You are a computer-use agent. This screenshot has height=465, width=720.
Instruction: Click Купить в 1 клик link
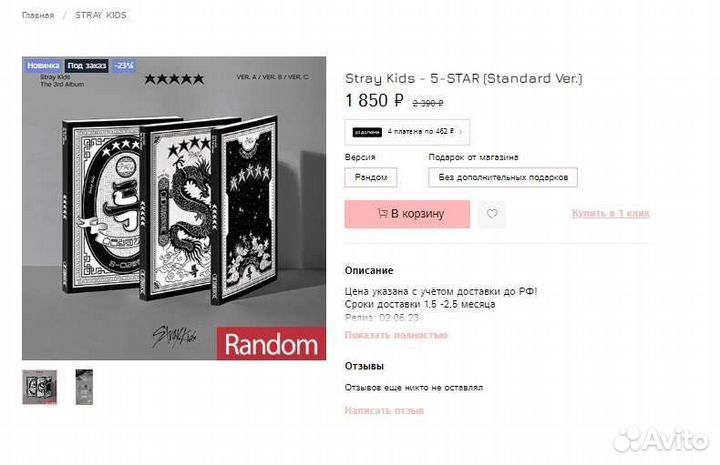(610, 213)
